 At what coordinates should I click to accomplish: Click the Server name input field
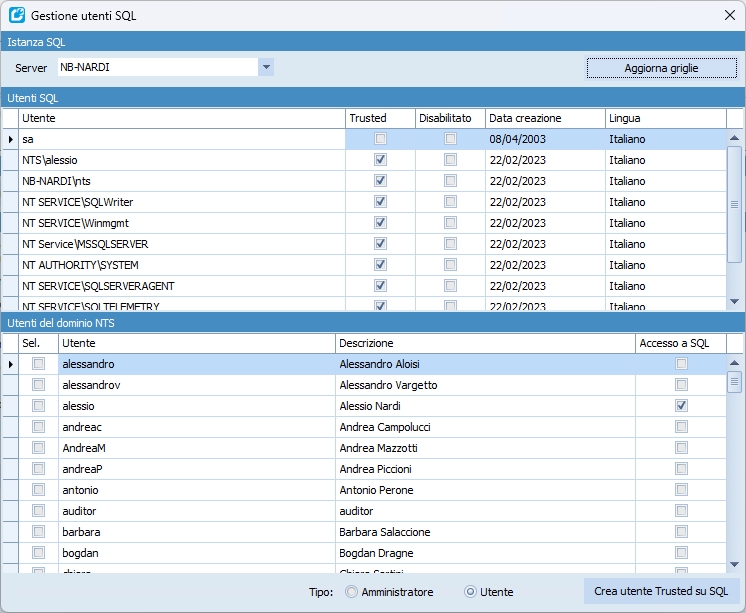click(156, 67)
